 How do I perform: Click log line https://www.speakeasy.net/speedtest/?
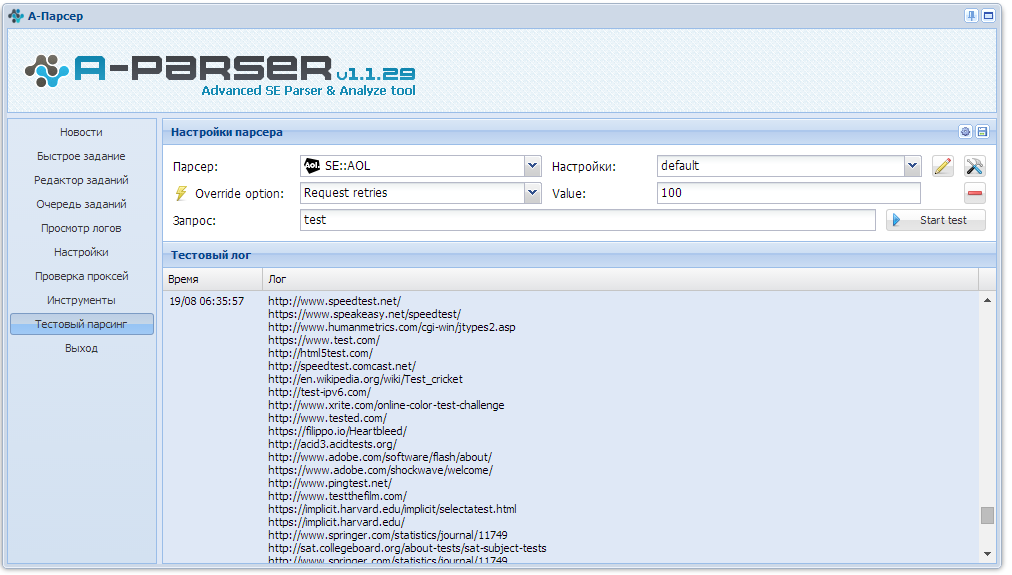tap(365, 314)
